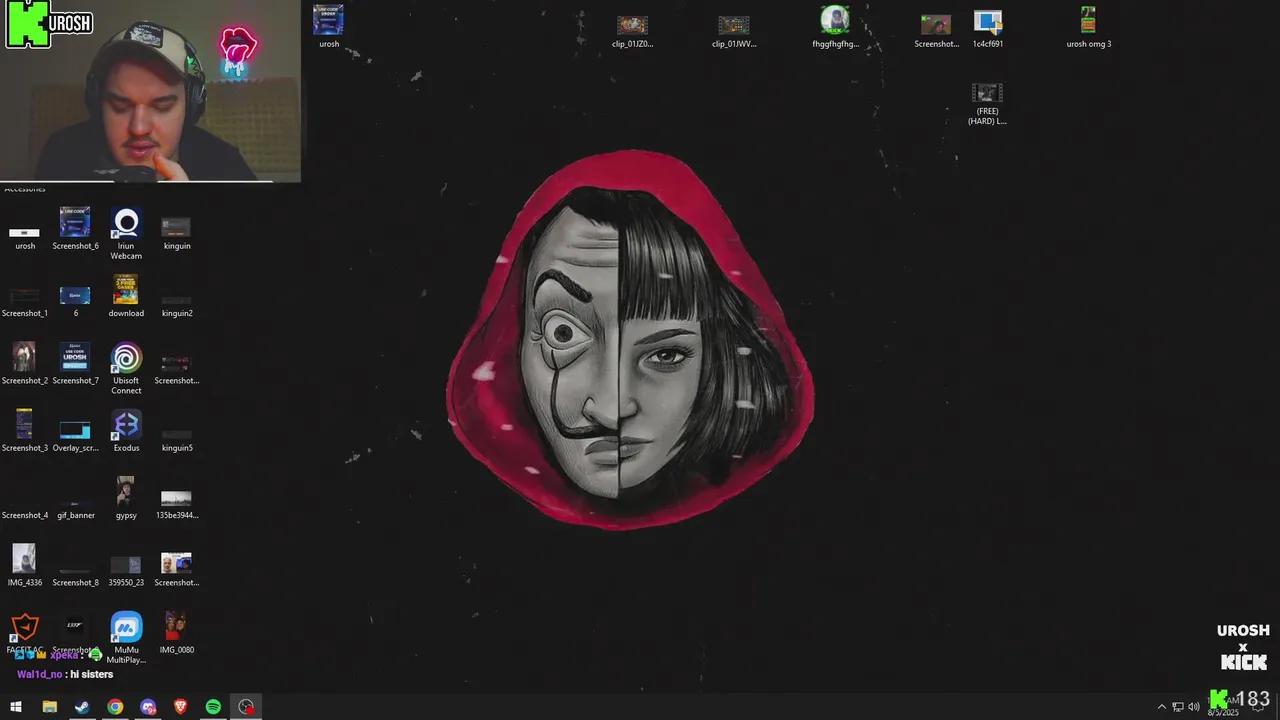Select the gypsy image file
Screen dimensions: 1280x720
(x=126, y=498)
